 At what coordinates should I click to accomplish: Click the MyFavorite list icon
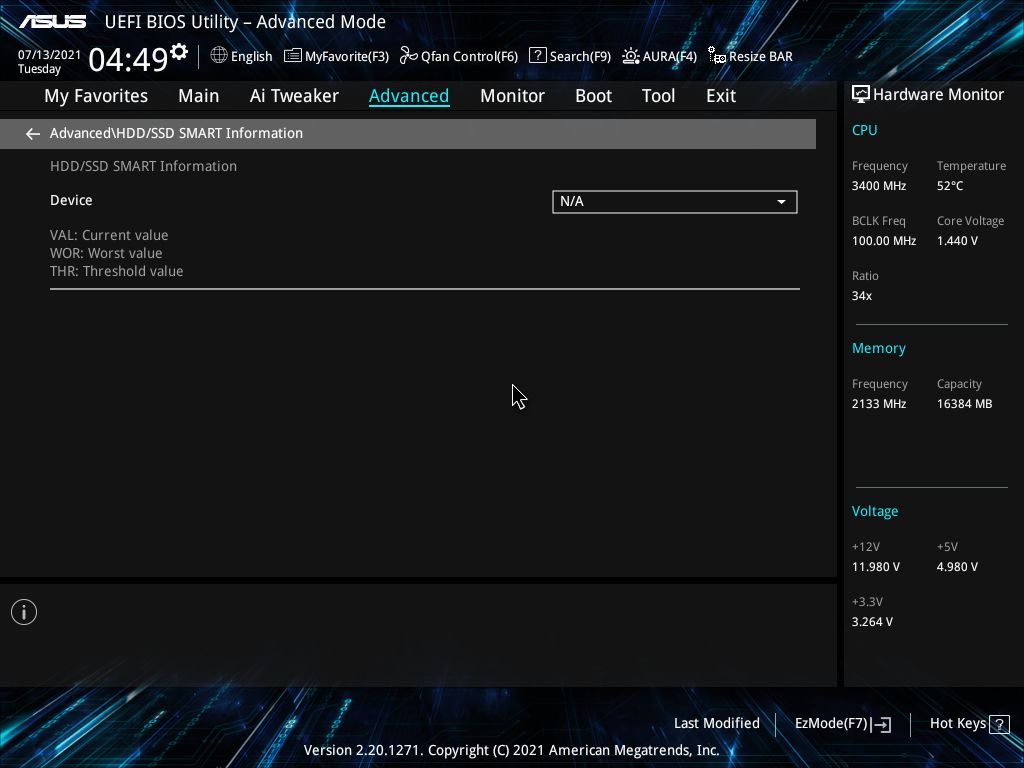(293, 56)
